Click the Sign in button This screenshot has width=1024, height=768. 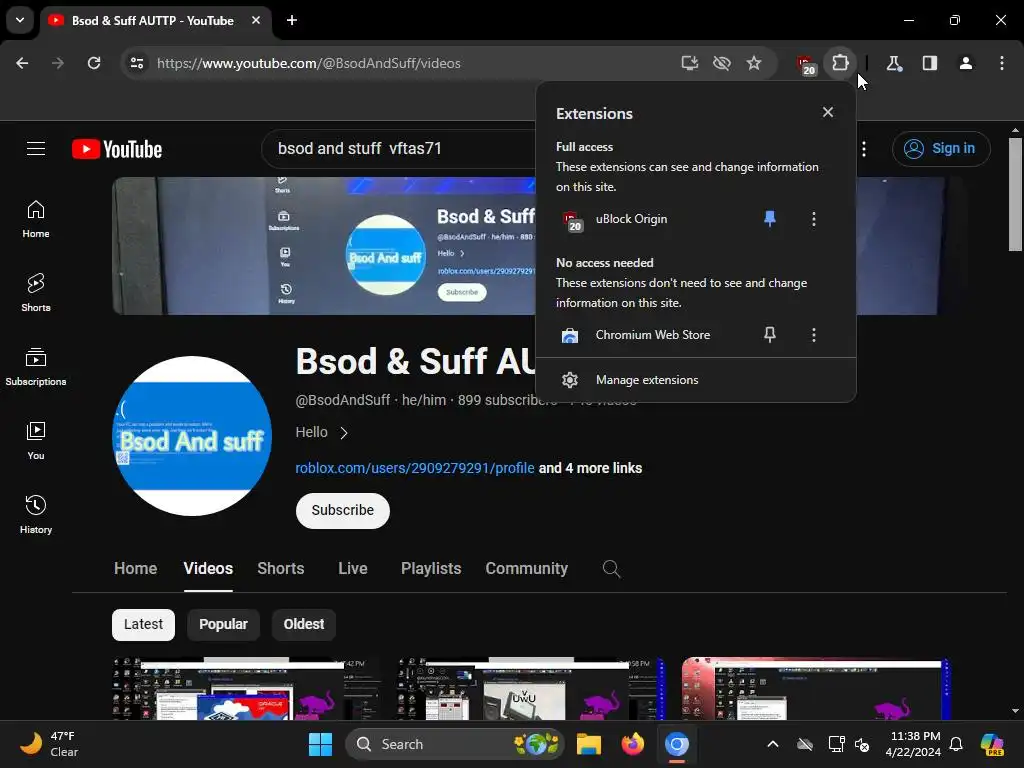click(941, 149)
